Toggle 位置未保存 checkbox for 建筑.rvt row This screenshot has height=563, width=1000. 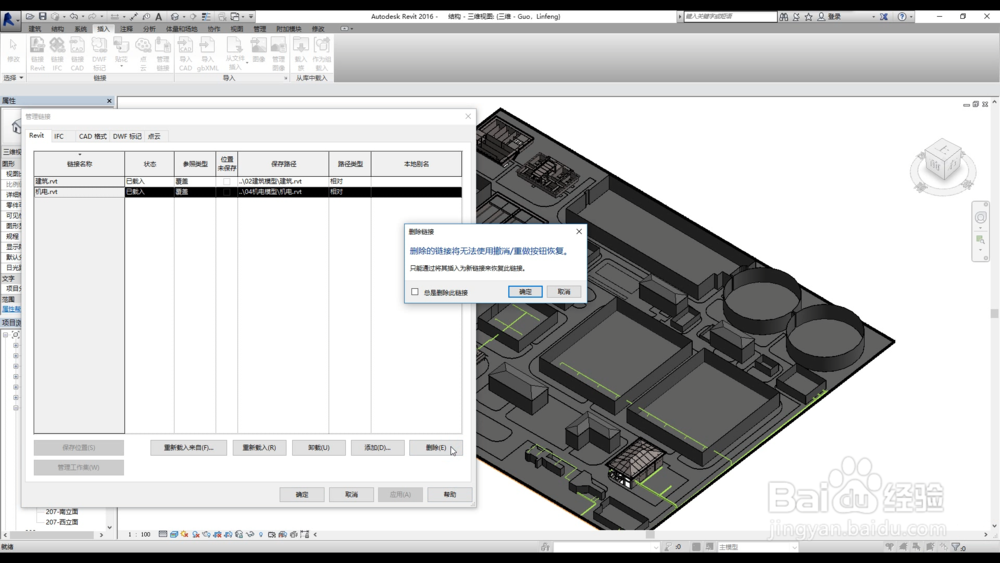tap(226, 182)
